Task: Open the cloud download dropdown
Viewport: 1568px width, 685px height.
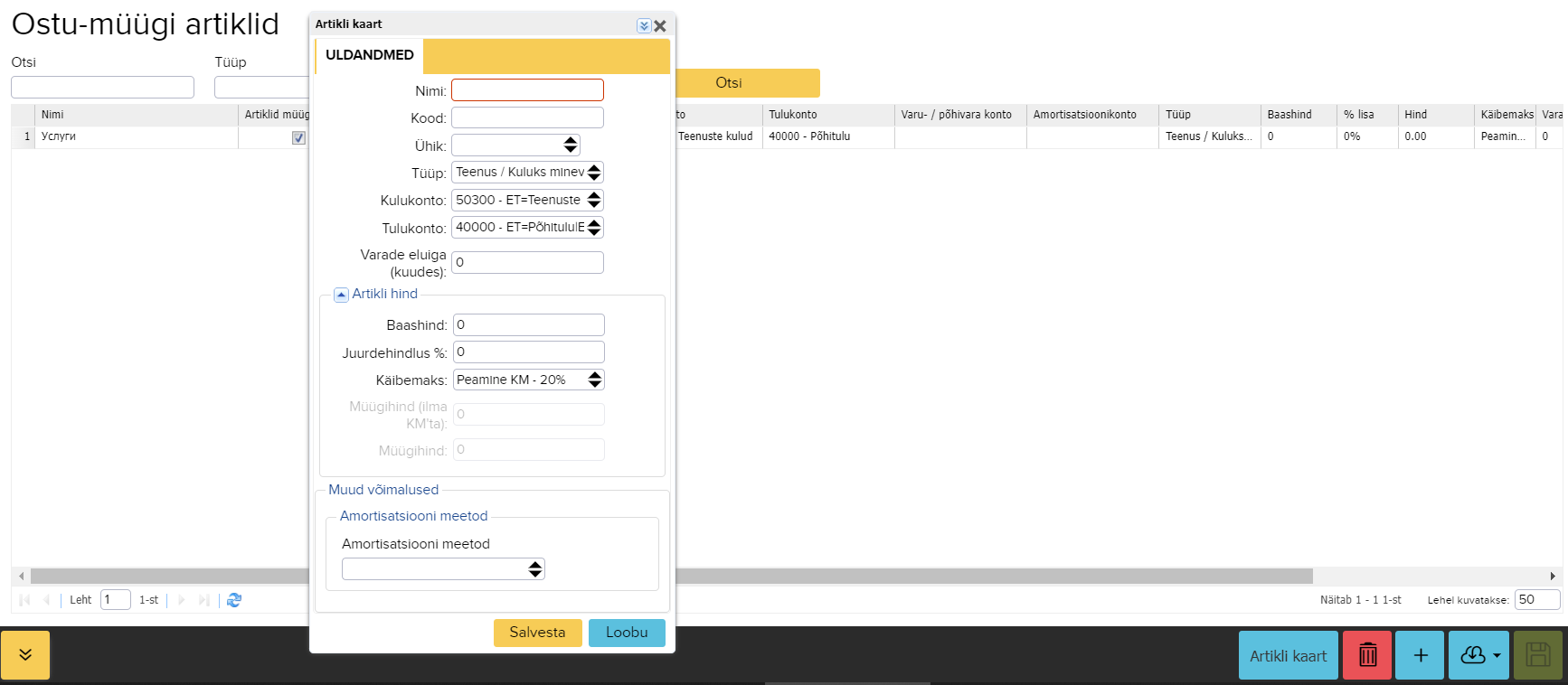Action: click(x=1478, y=655)
